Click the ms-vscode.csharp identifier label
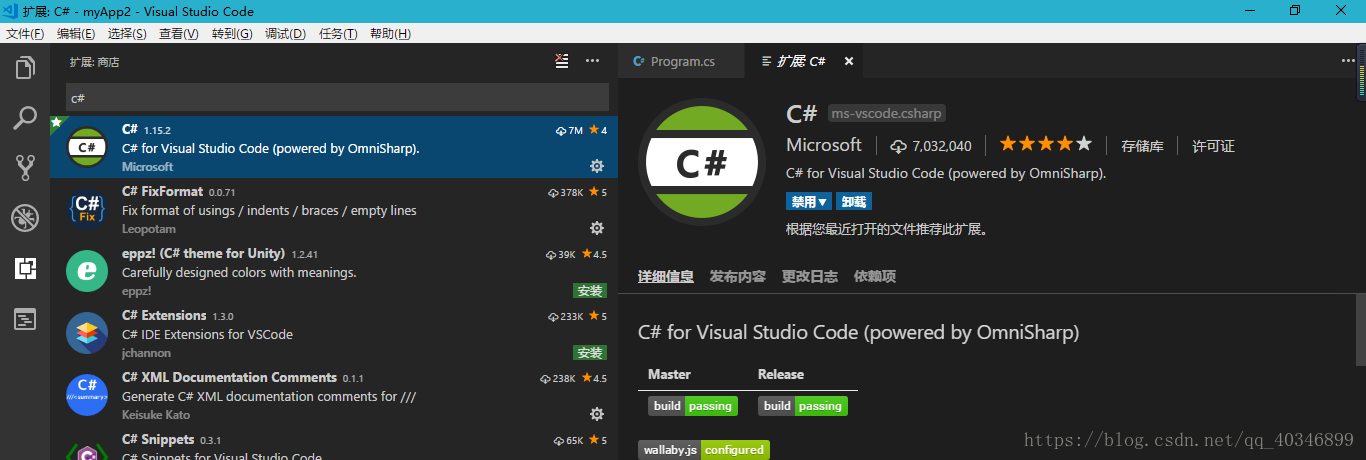 click(x=887, y=113)
